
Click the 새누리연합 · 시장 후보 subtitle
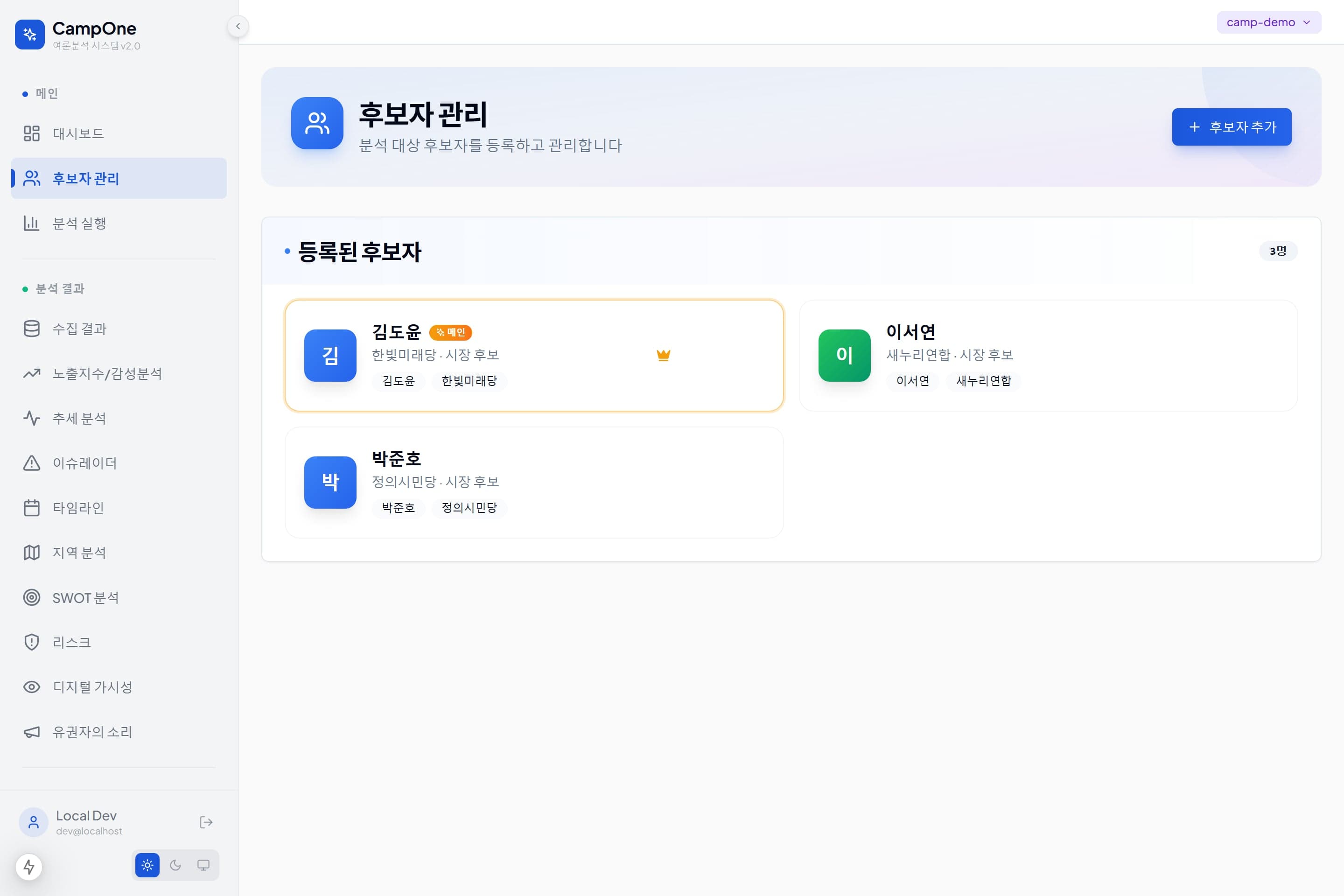tap(950, 356)
